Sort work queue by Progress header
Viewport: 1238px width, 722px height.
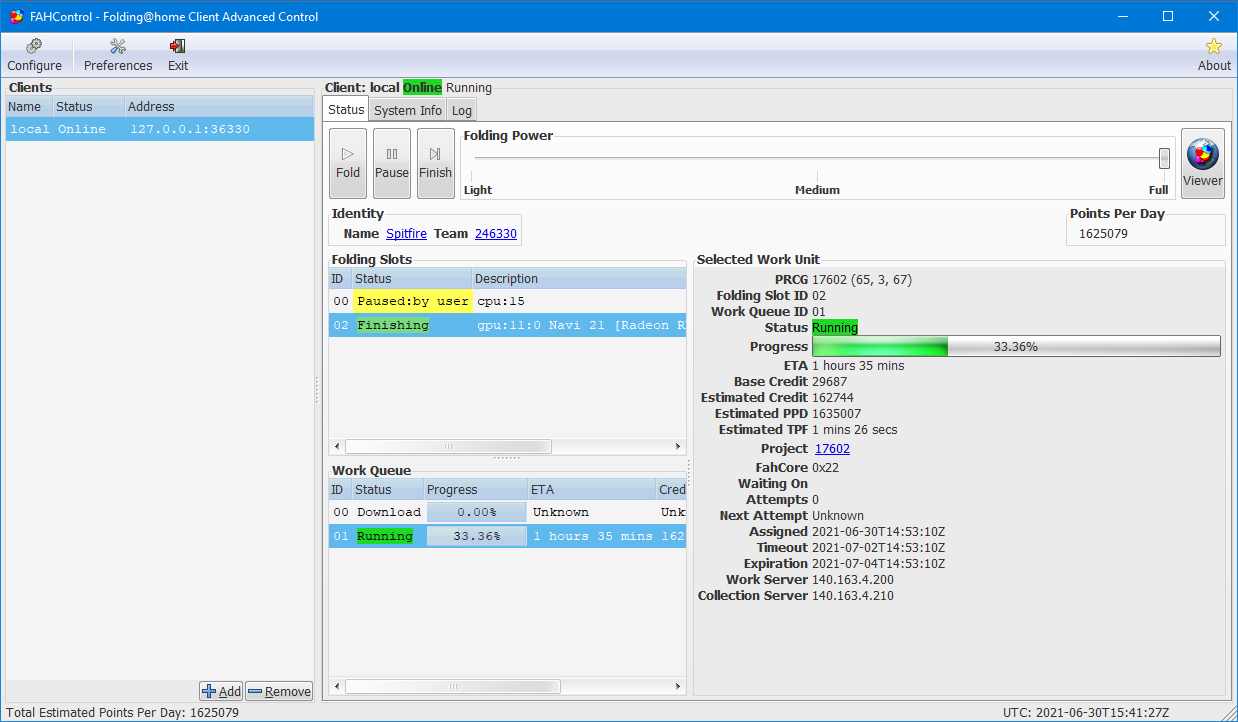[x=476, y=490]
